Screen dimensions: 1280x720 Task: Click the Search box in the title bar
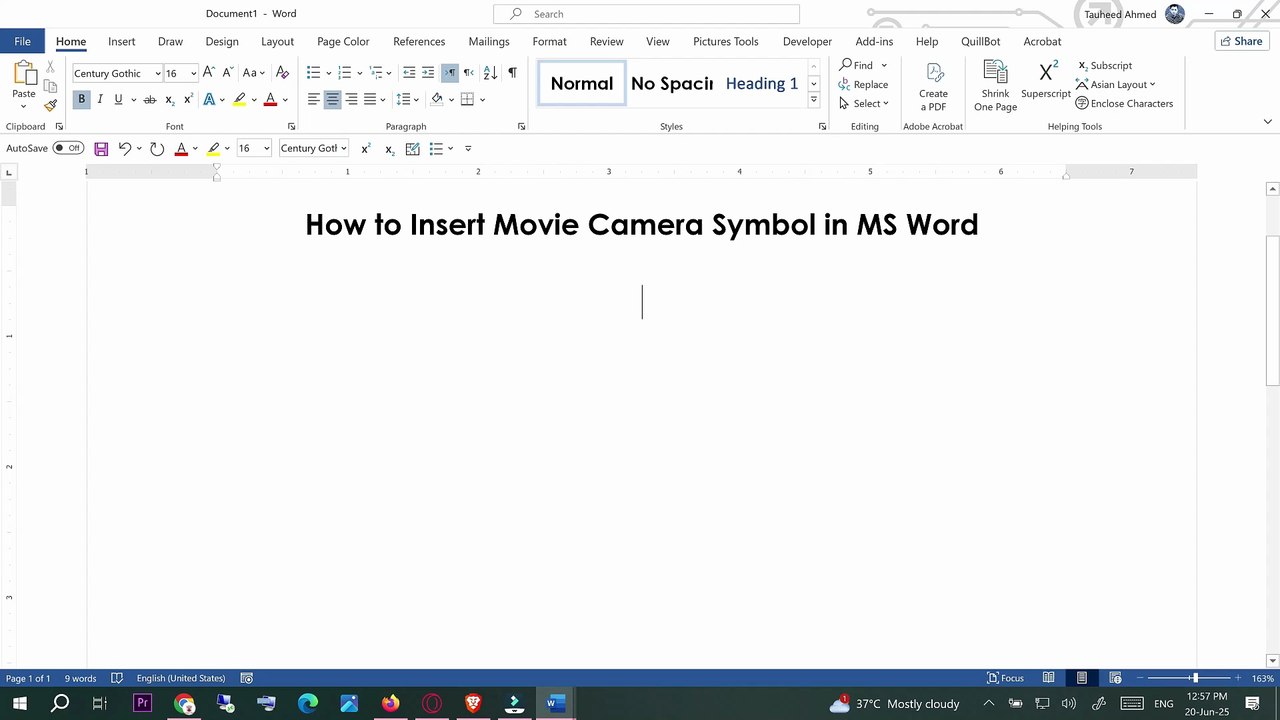[x=646, y=14]
